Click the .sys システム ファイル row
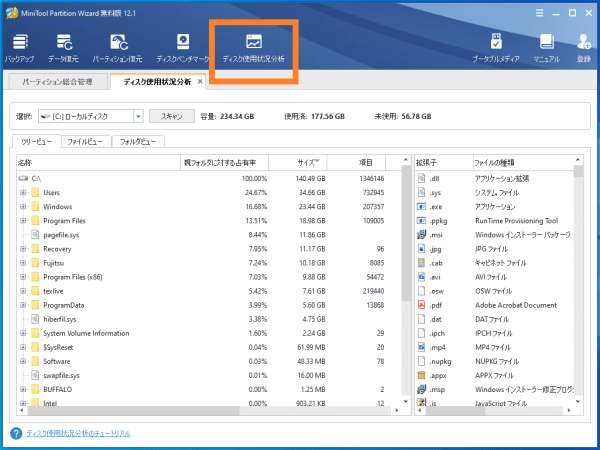 494,192
